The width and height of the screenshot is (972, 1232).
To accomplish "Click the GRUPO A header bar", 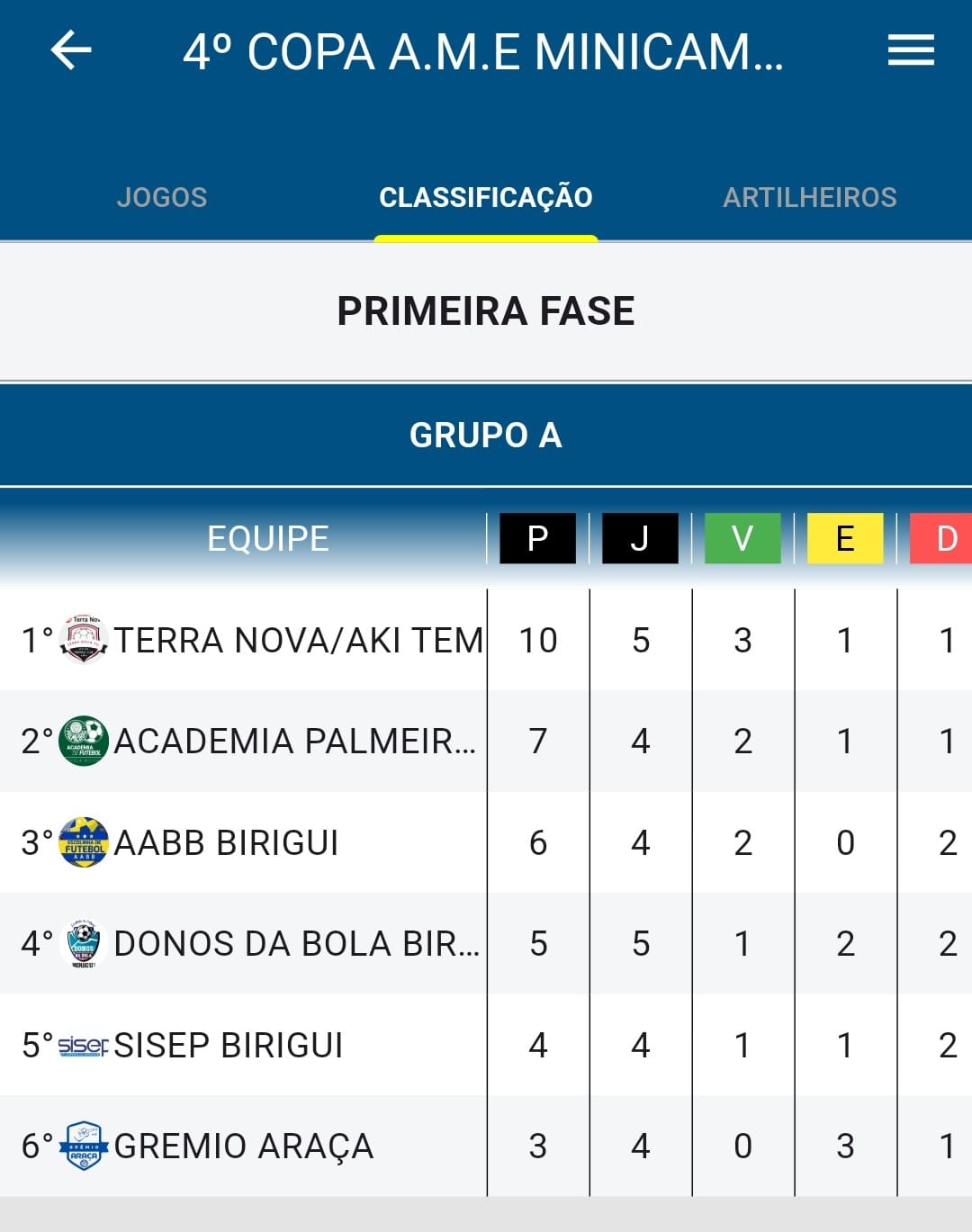I will pos(486,436).
